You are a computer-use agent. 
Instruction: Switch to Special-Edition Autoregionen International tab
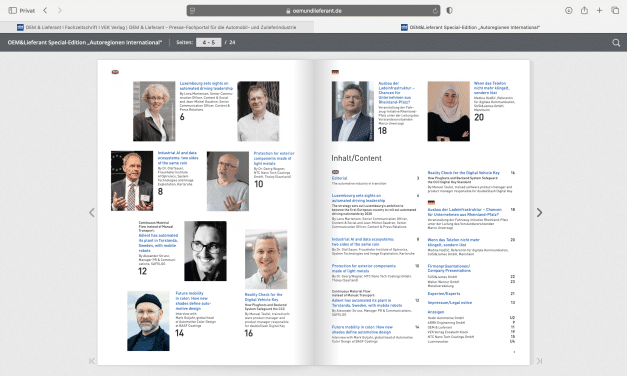(x=470, y=27)
